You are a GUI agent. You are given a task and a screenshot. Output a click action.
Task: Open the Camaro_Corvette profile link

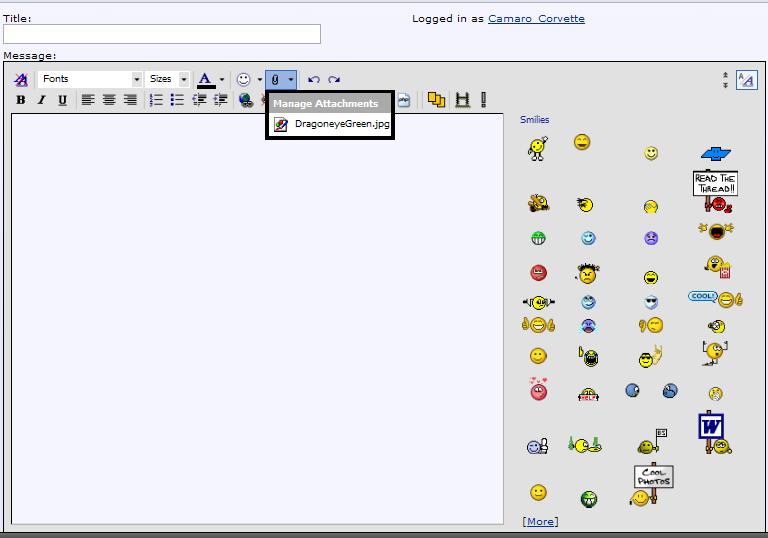(536, 19)
